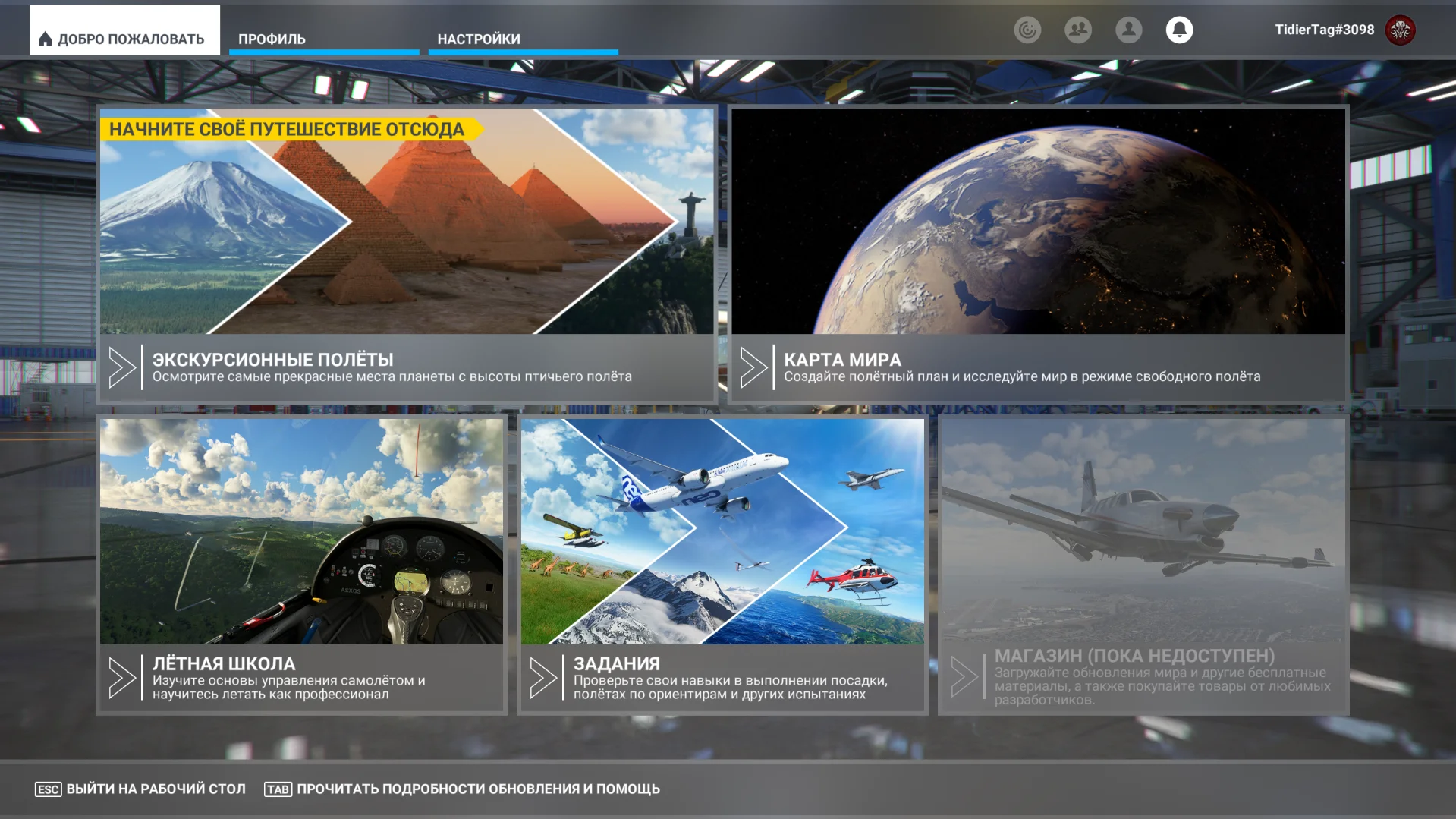Viewport: 1456px width, 819px height.
Task: Click the ЗАДАНИЯ title
Action: point(617,663)
